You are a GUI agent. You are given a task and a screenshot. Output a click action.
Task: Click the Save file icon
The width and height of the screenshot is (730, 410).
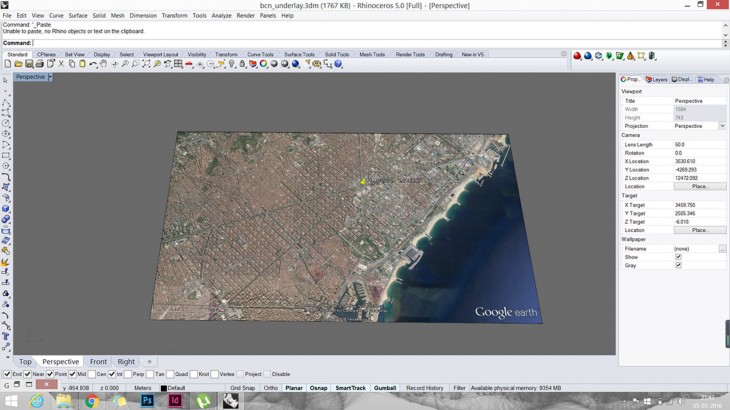[29, 64]
